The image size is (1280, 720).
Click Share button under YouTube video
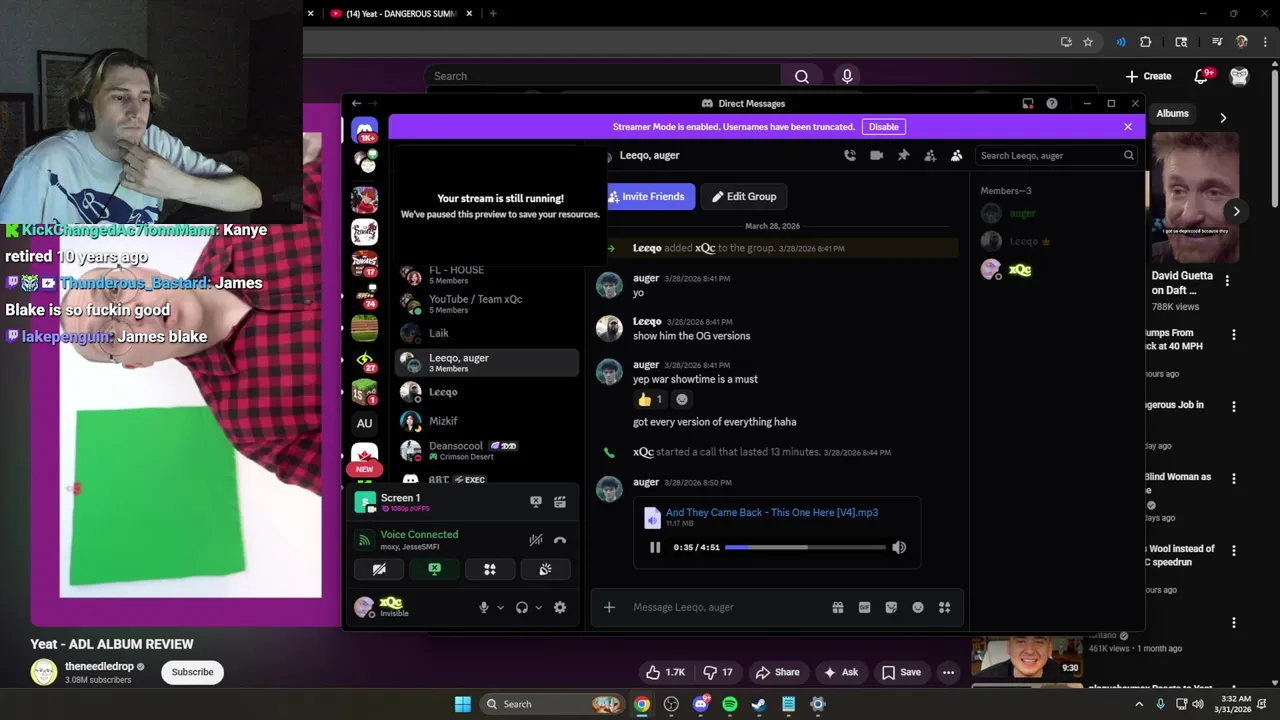(778, 672)
